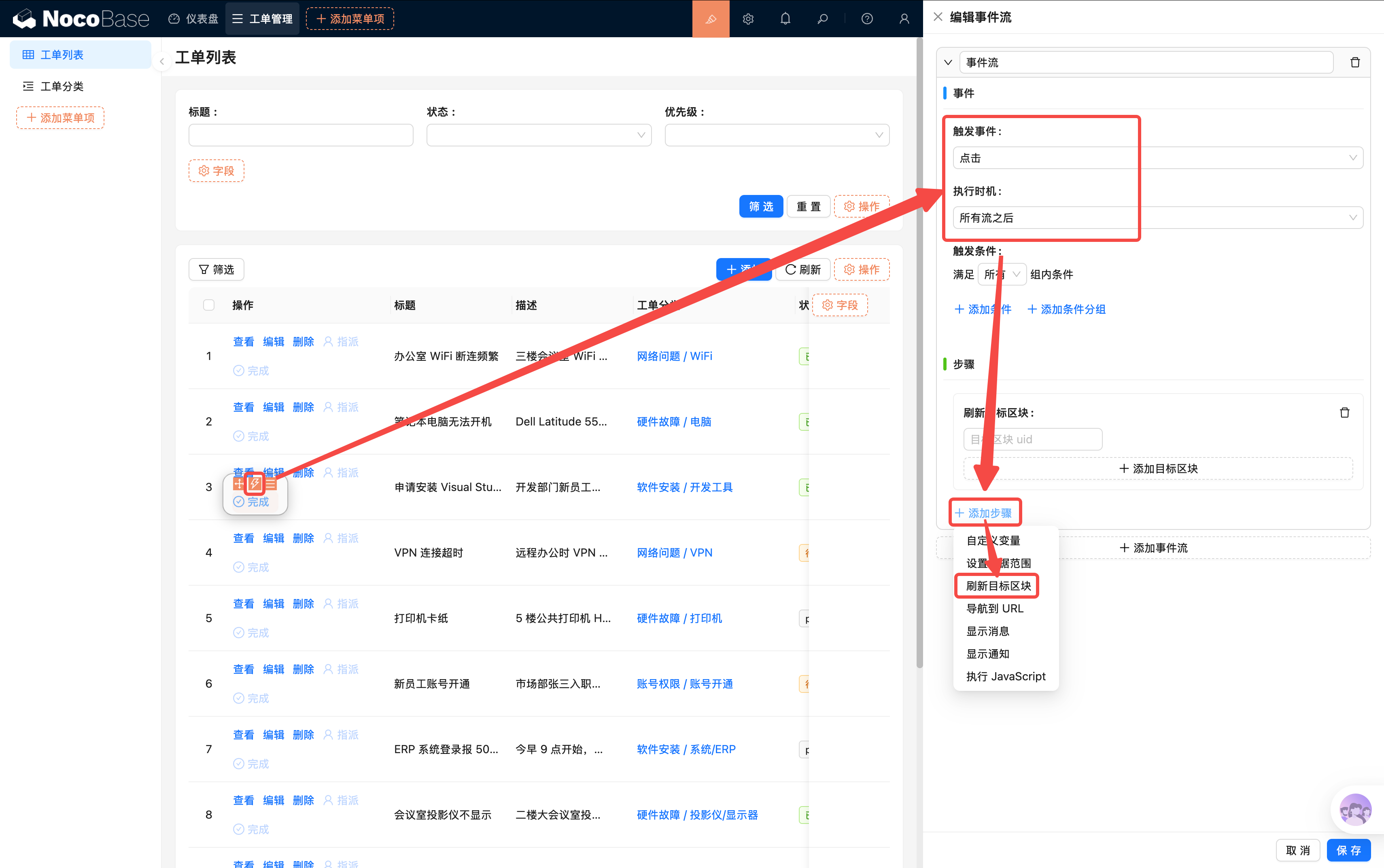
Task: Click the lightning event flow icon on row 3
Action: click(255, 484)
